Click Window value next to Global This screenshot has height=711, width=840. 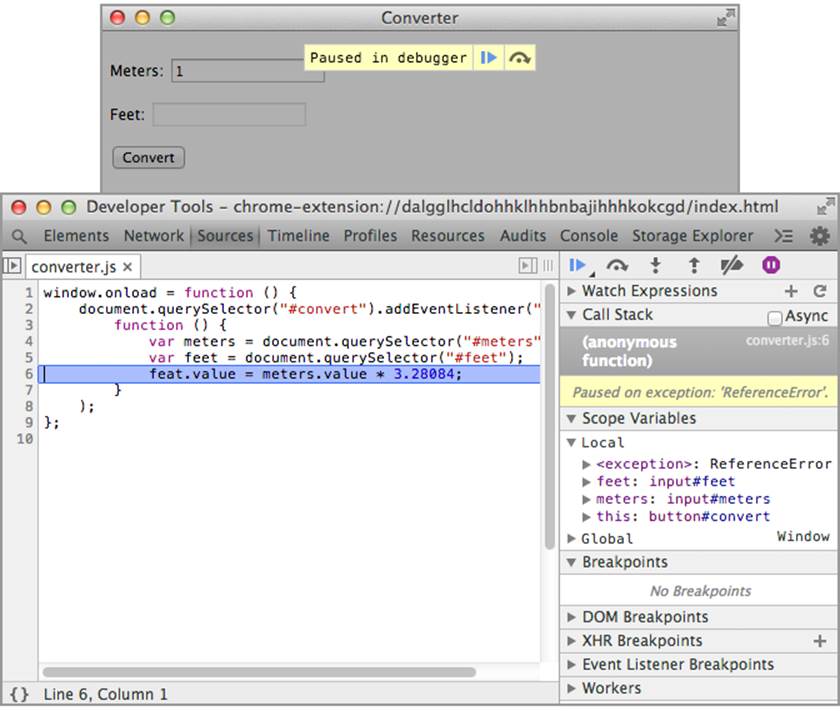point(803,536)
